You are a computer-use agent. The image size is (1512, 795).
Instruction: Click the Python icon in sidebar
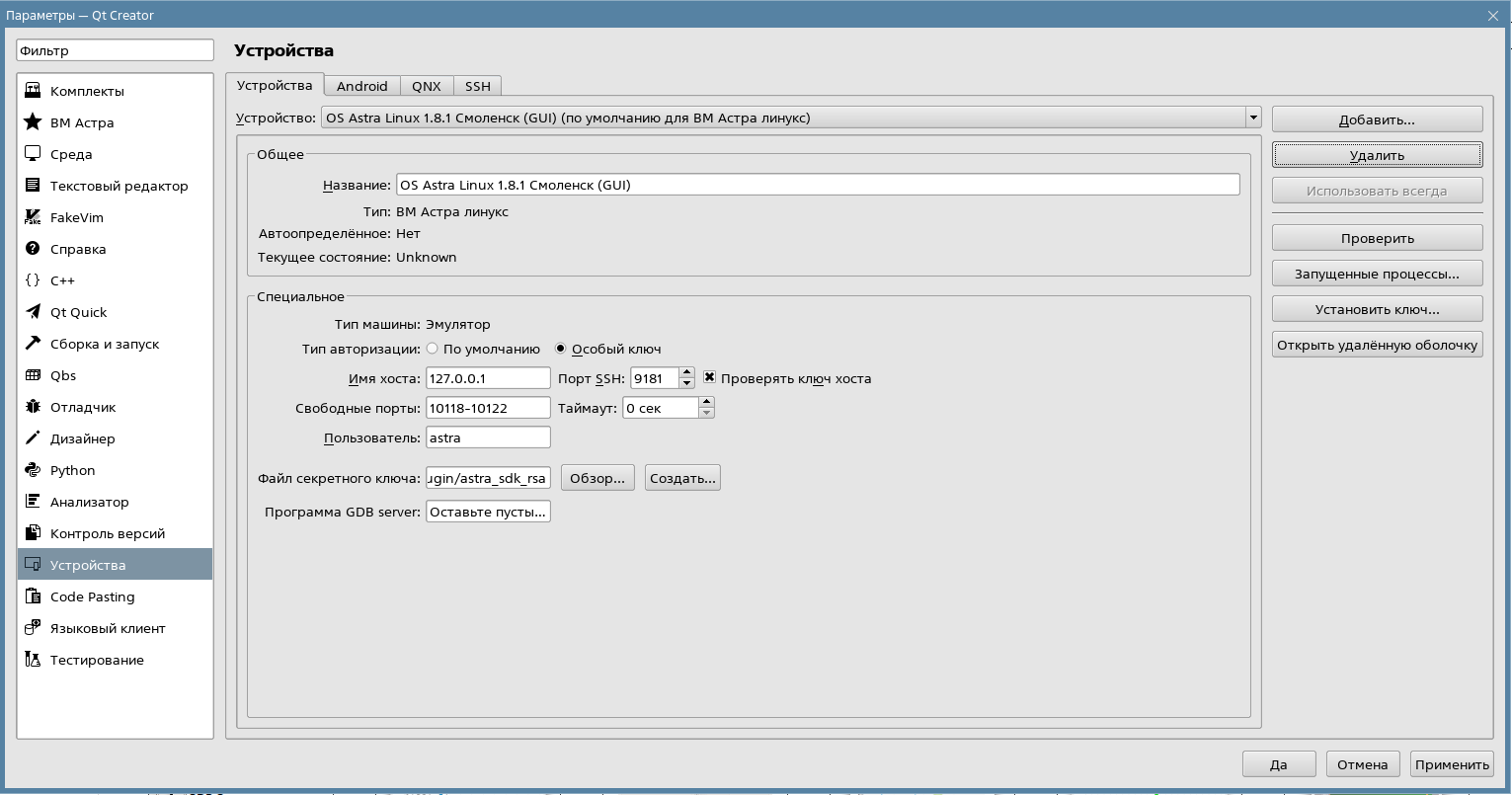(33, 470)
